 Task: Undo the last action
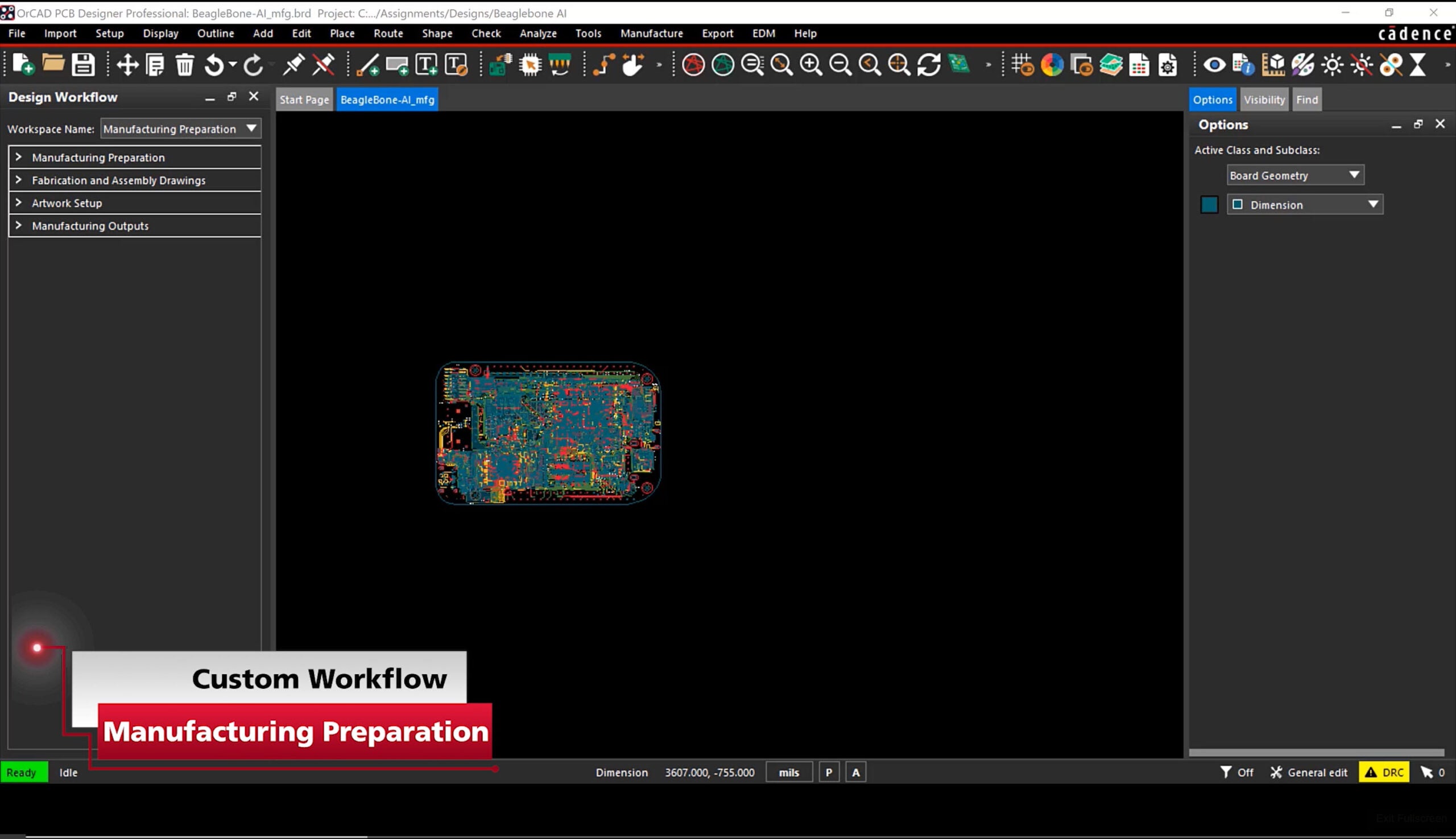coord(214,65)
